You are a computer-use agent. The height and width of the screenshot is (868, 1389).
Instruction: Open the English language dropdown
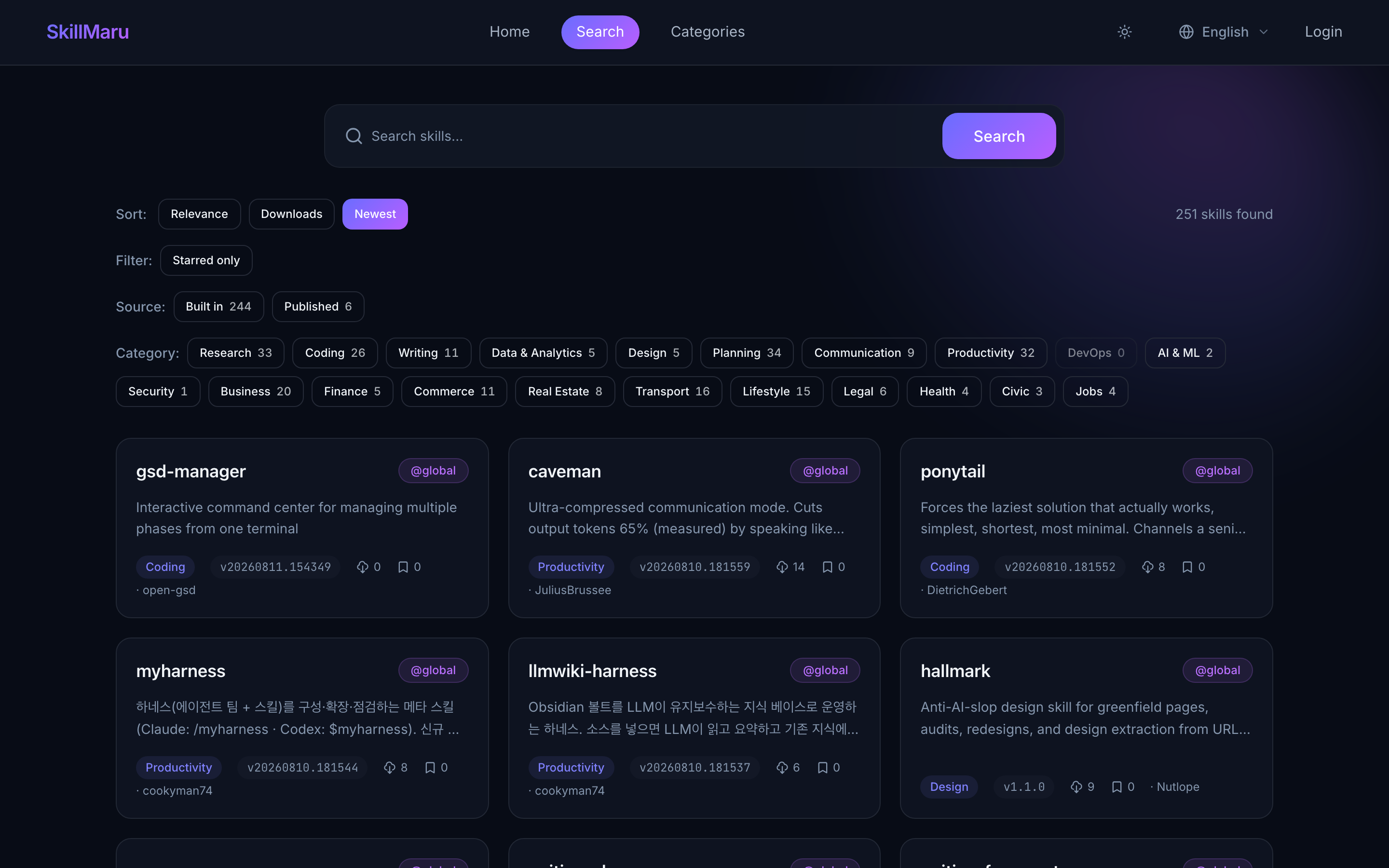[1224, 32]
